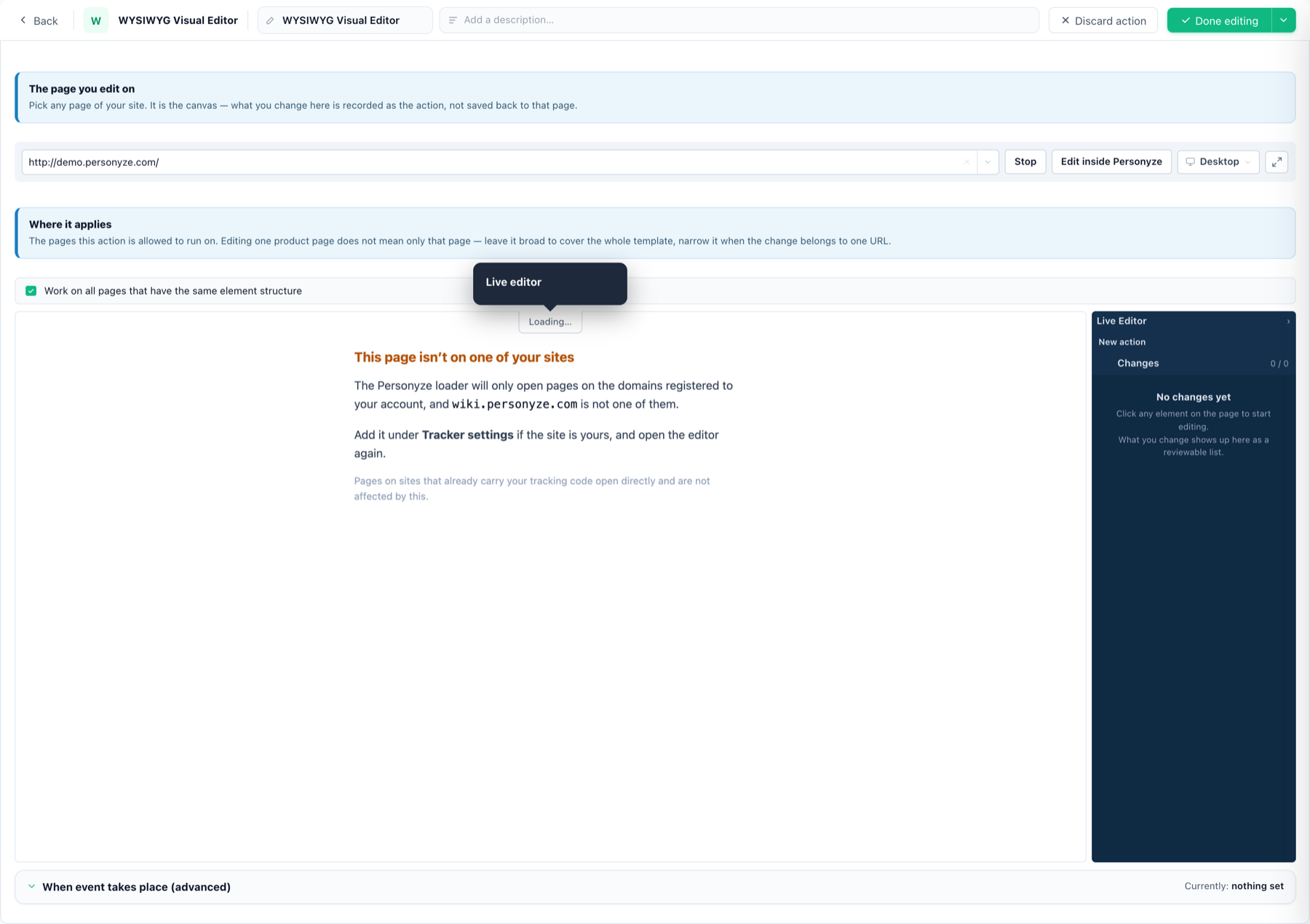The image size is (1310, 924).
Task: Stop the page loading
Action: pos(1025,162)
